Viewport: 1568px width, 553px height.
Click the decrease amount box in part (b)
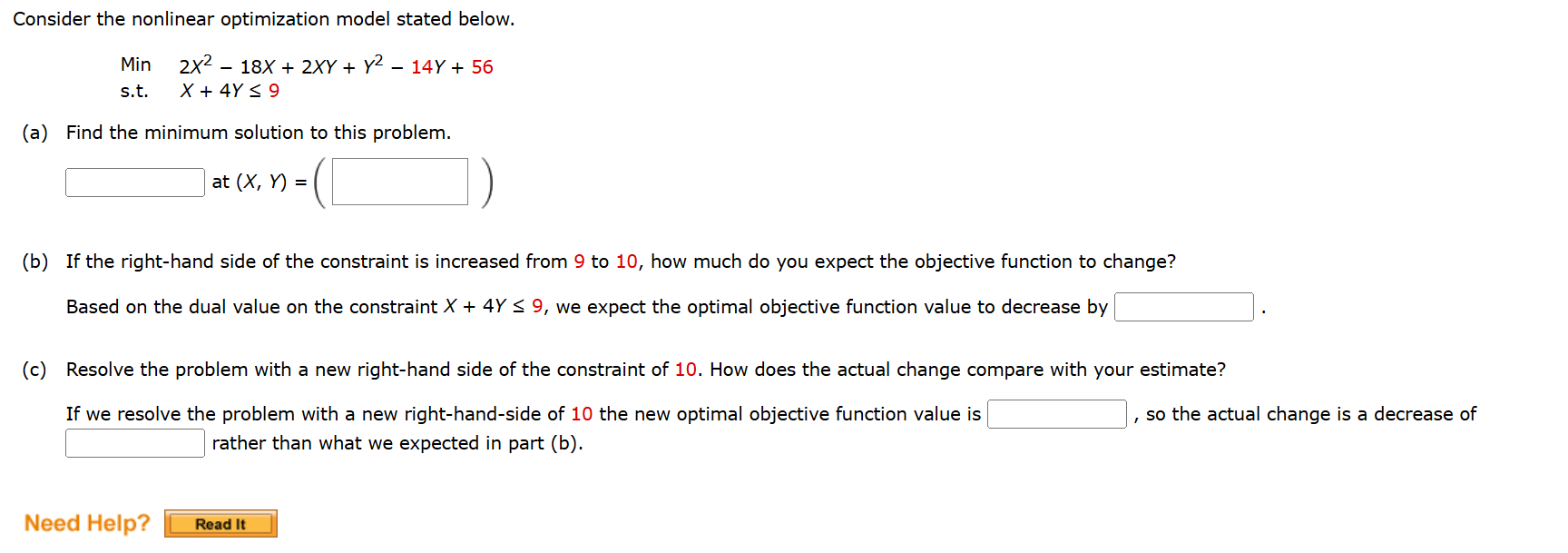1182,306
